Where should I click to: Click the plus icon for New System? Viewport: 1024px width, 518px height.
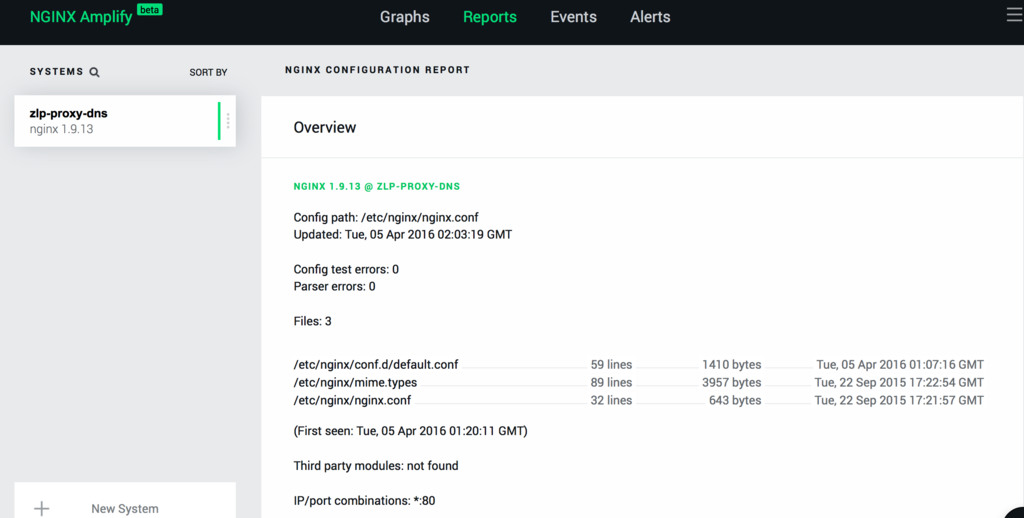[x=42, y=508]
